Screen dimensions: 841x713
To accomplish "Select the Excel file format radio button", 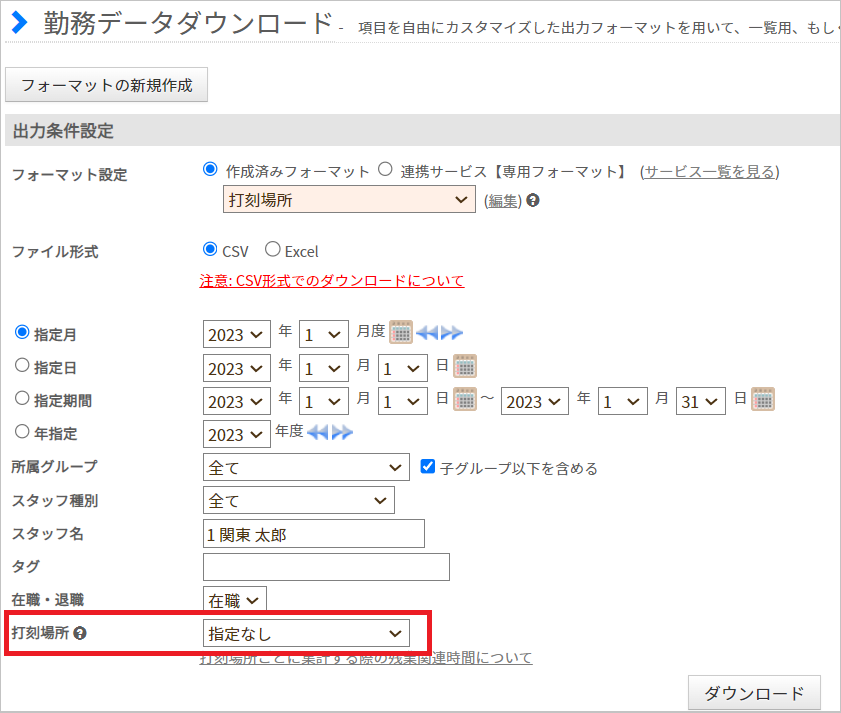I will point(272,250).
